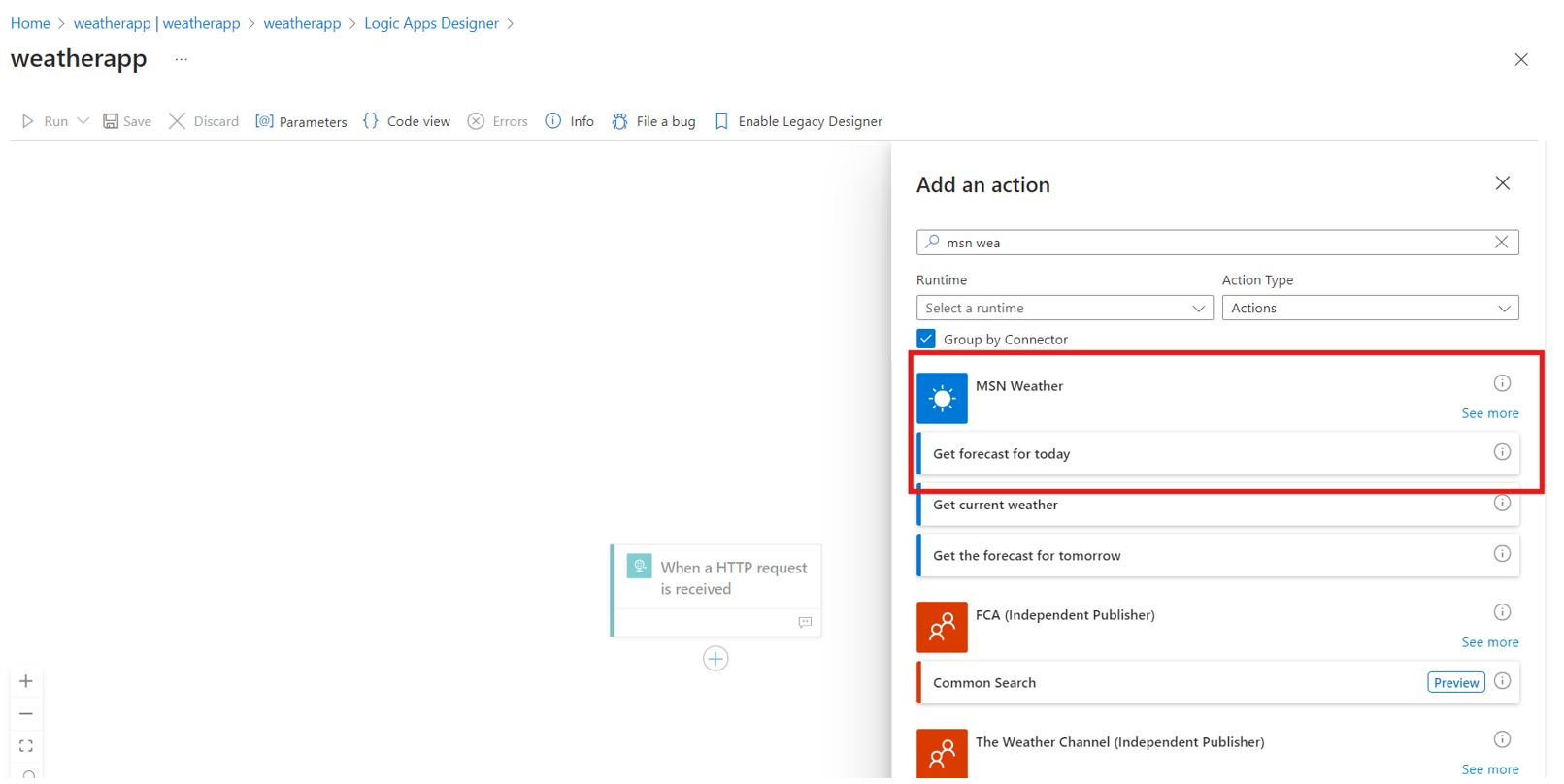Switch to Code view
This screenshot has width=1564, height=784.
407,121
